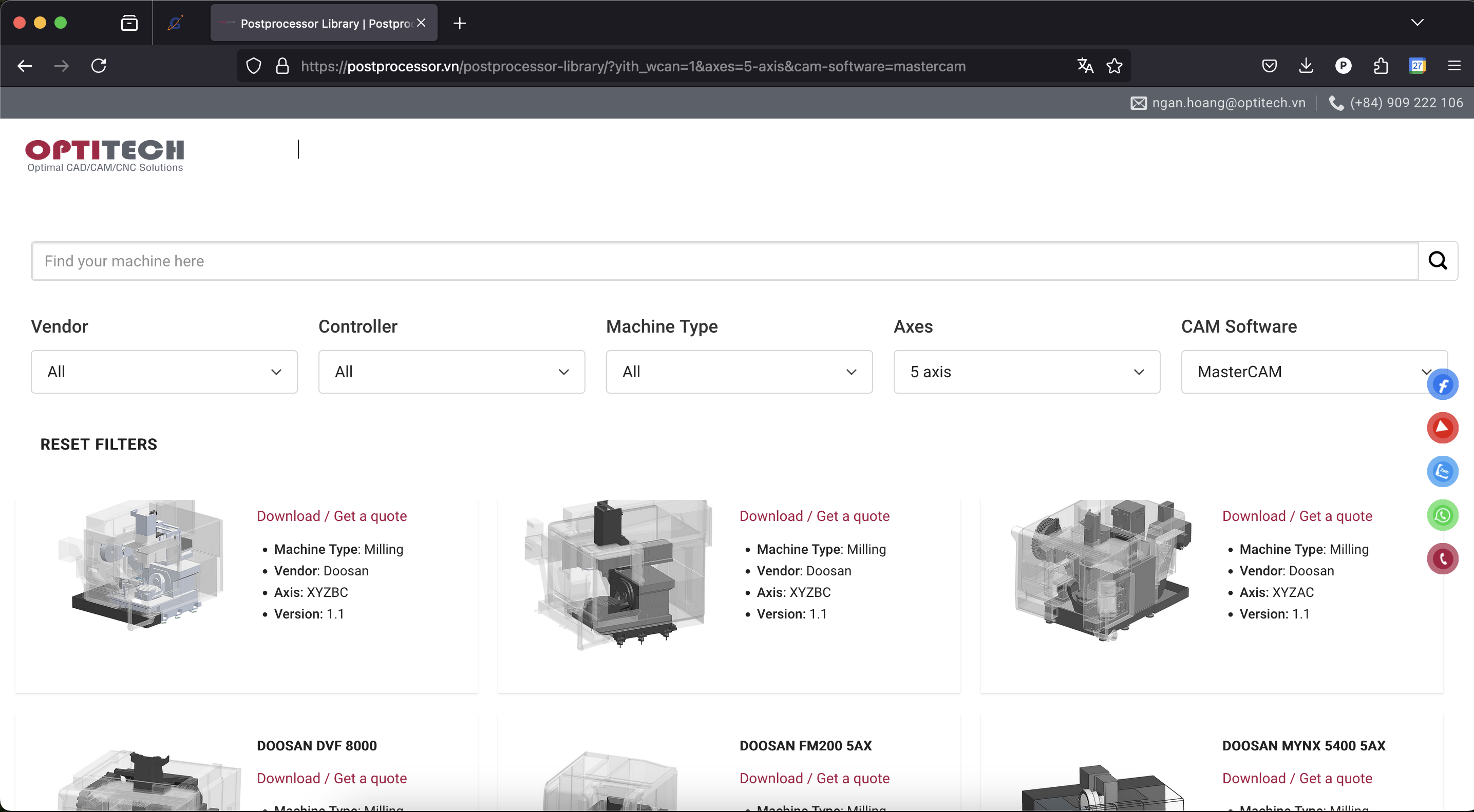The width and height of the screenshot is (1474, 812).
Task: Bookmark this page with star
Action: 1114,66
